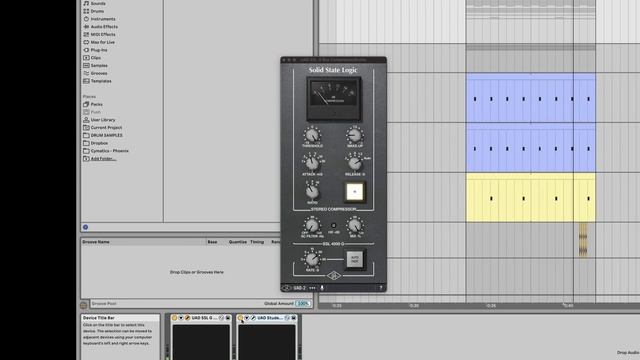Open DRUM SAMPLES folder
640x360 pixels.
pyautogui.click(x=106, y=135)
